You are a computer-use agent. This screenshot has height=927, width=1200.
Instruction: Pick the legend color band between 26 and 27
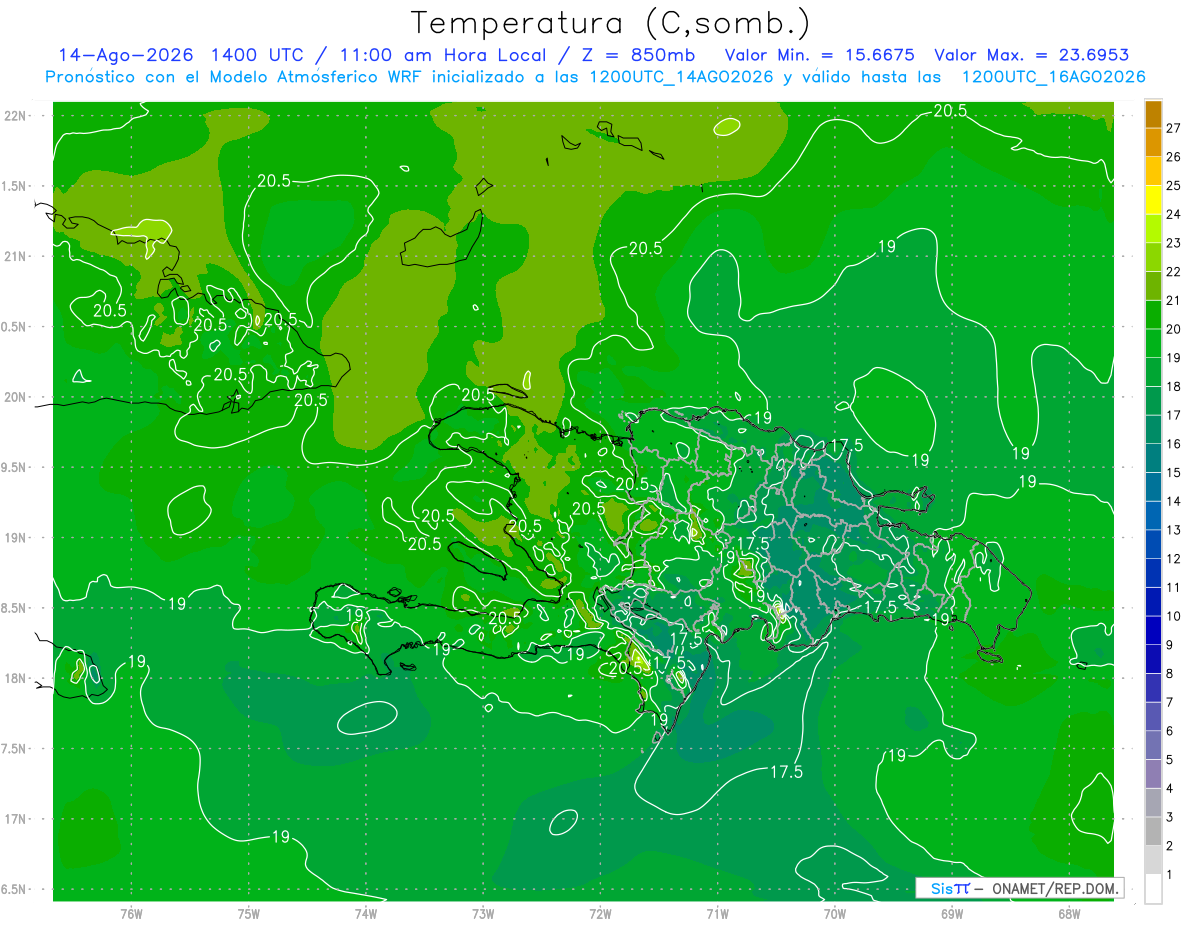1153,142
